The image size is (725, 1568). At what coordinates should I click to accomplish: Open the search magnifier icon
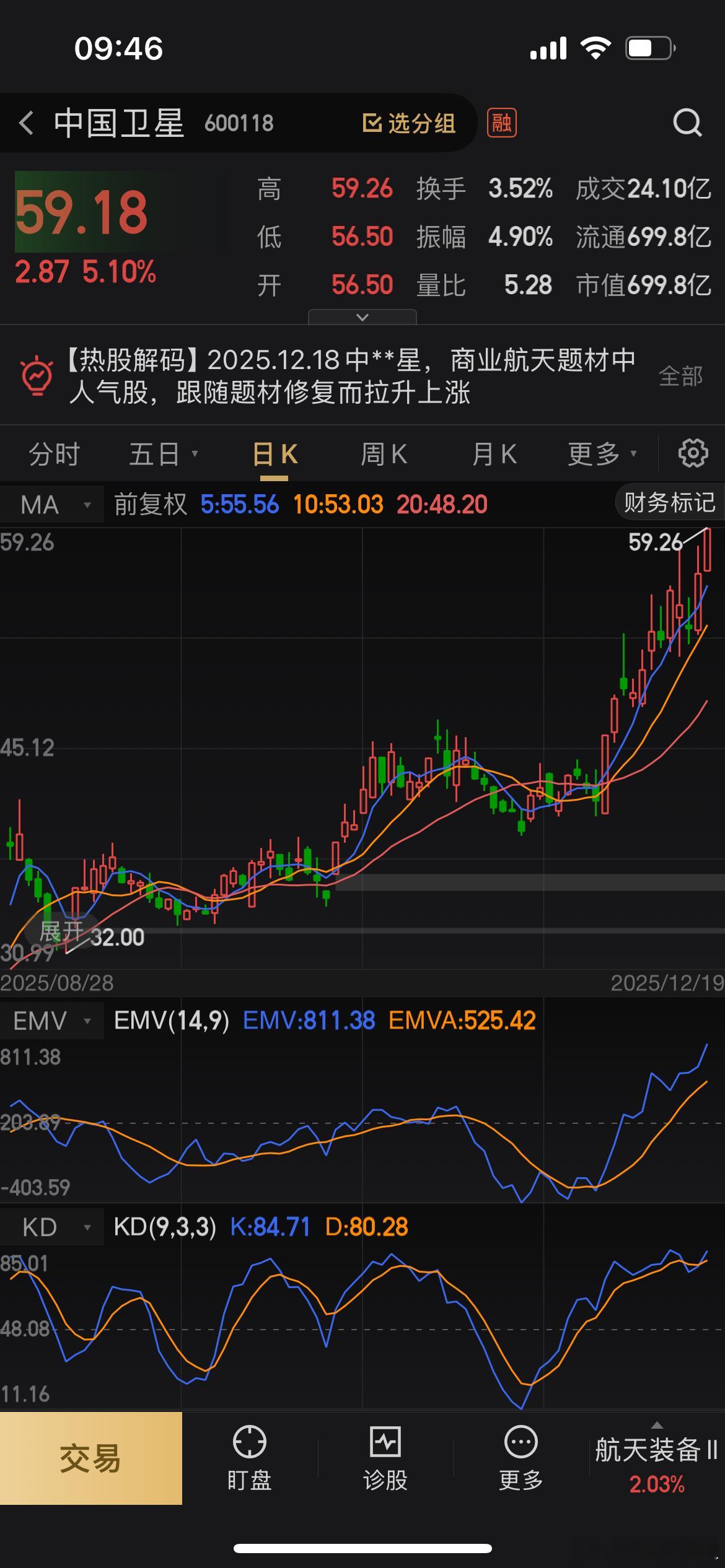[x=688, y=123]
